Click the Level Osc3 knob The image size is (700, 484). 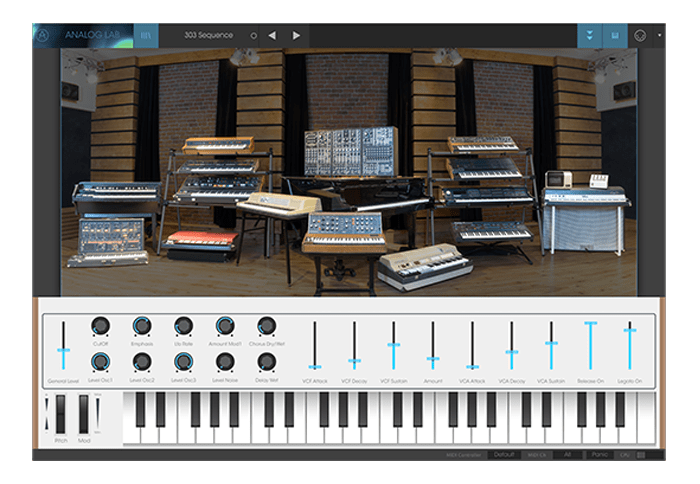183,362
